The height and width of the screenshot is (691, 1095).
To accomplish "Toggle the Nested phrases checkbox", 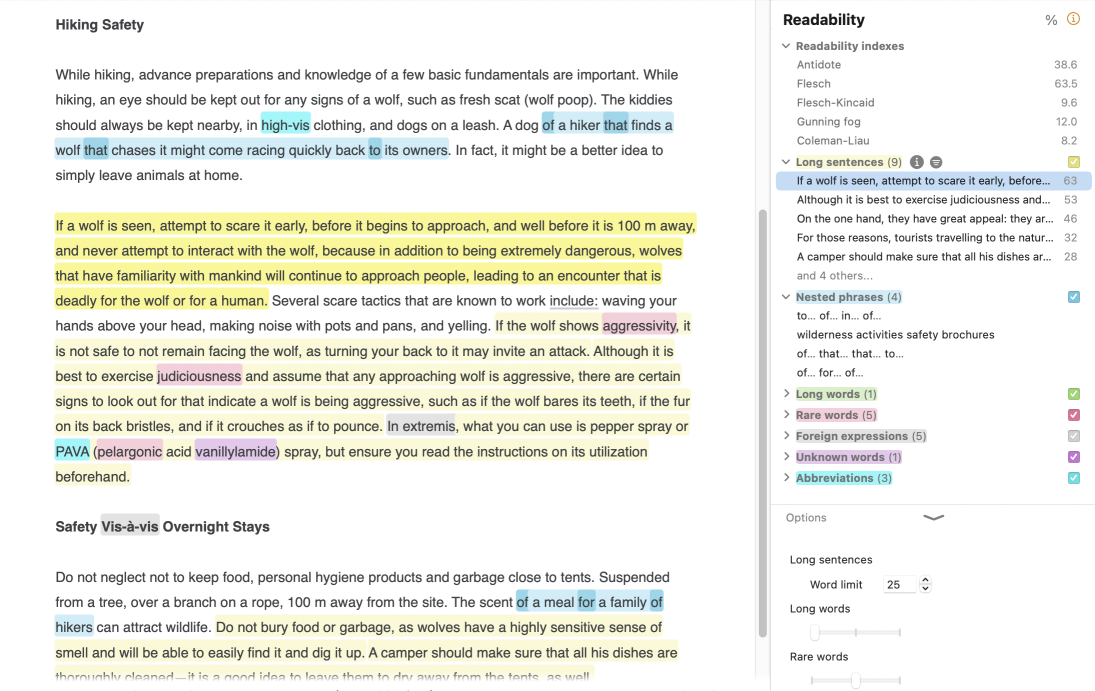I will [x=1073, y=297].
